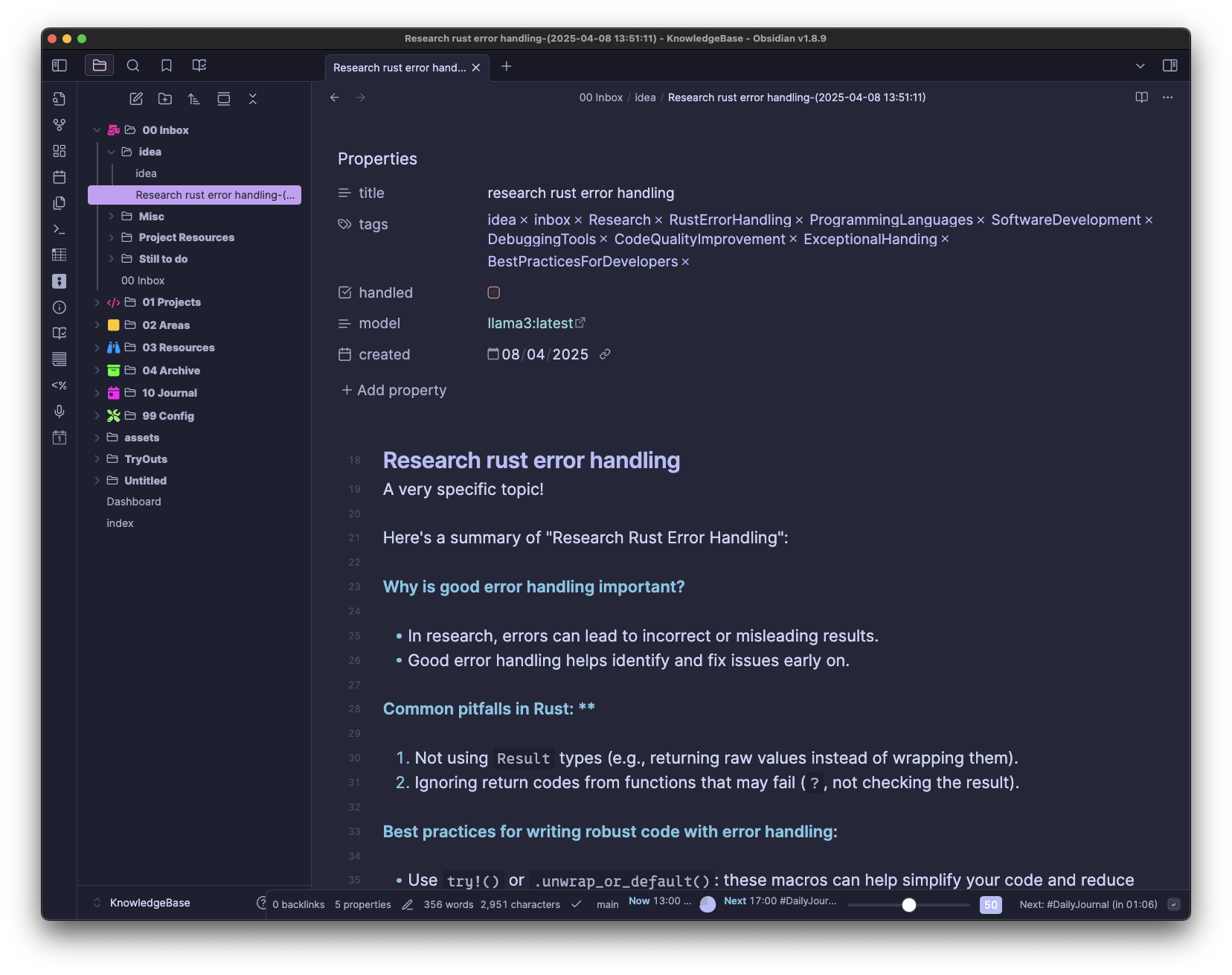Screen dimensions: 1232x975
Task: Open the terminal icon in the ribbon
Action: [x=60, y=229]
